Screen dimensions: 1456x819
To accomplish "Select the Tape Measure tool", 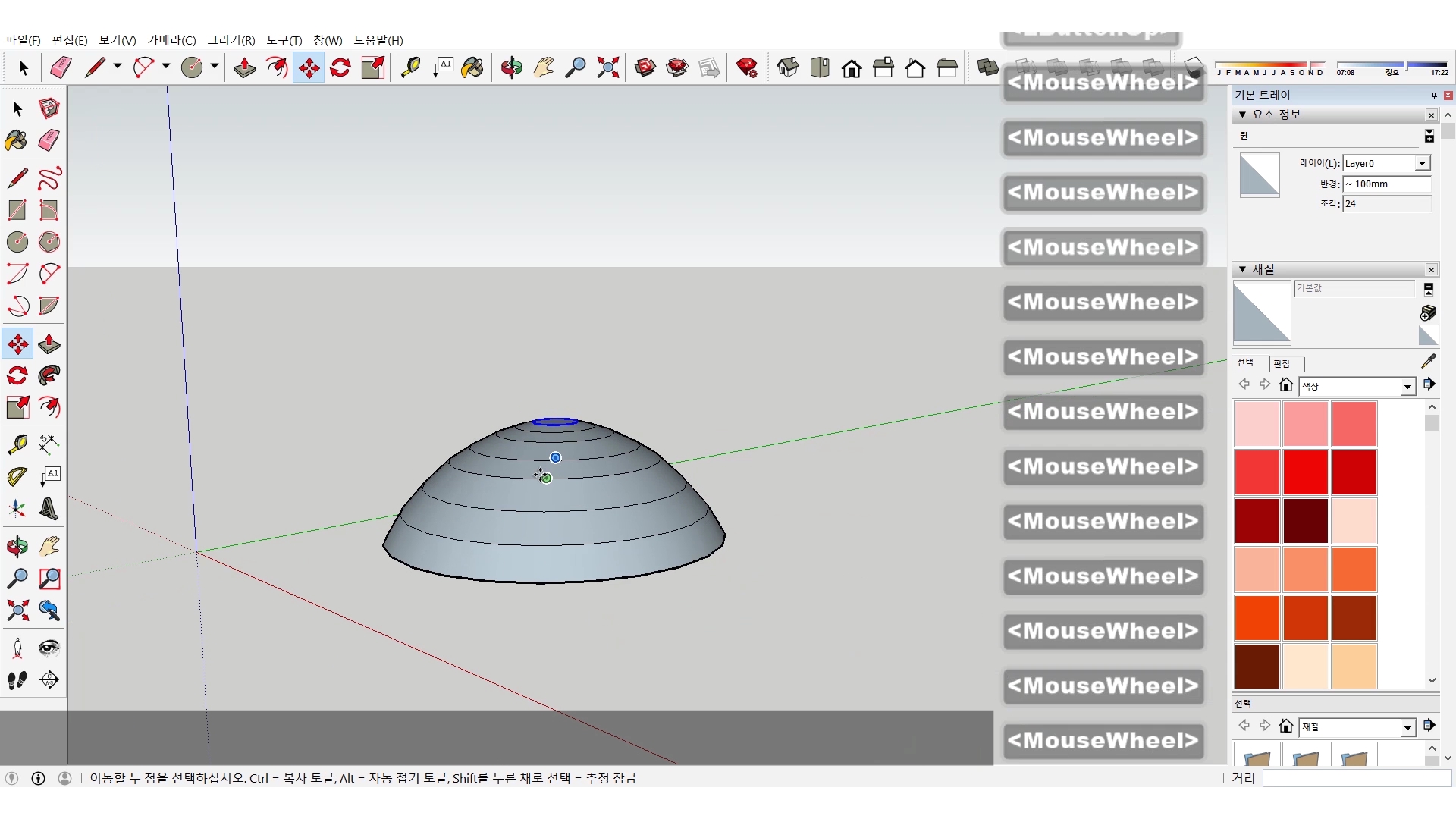I will tap(17, 444).
